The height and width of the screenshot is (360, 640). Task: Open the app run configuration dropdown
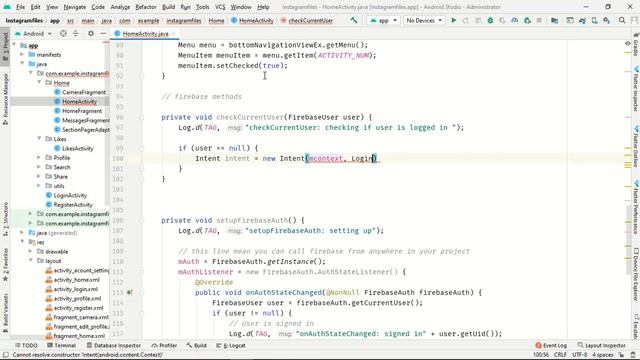click(x=383, y=20)
